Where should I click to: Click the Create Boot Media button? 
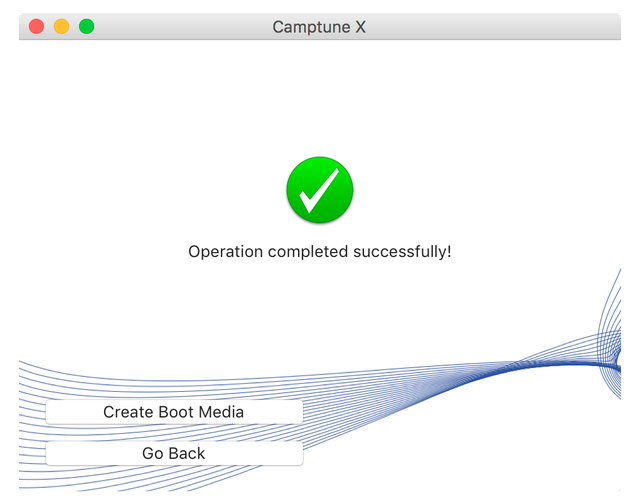coord(174,412)
